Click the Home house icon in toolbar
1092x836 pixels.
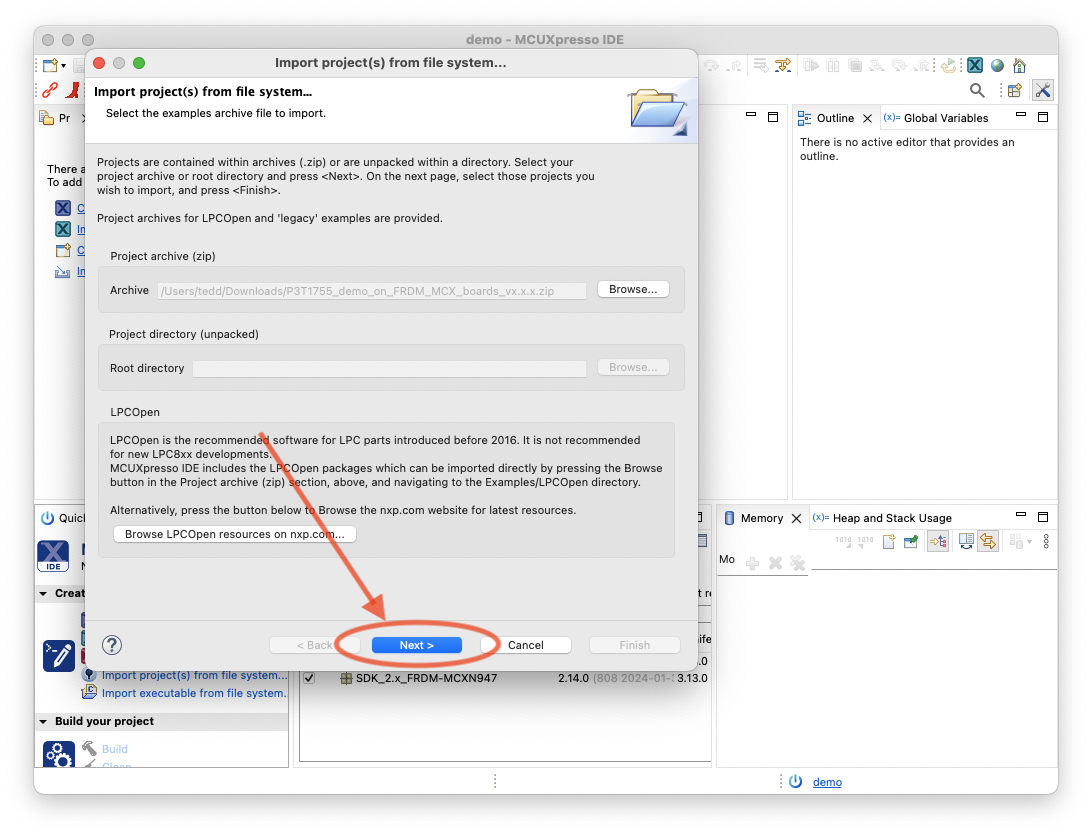tap(1020, 65)
